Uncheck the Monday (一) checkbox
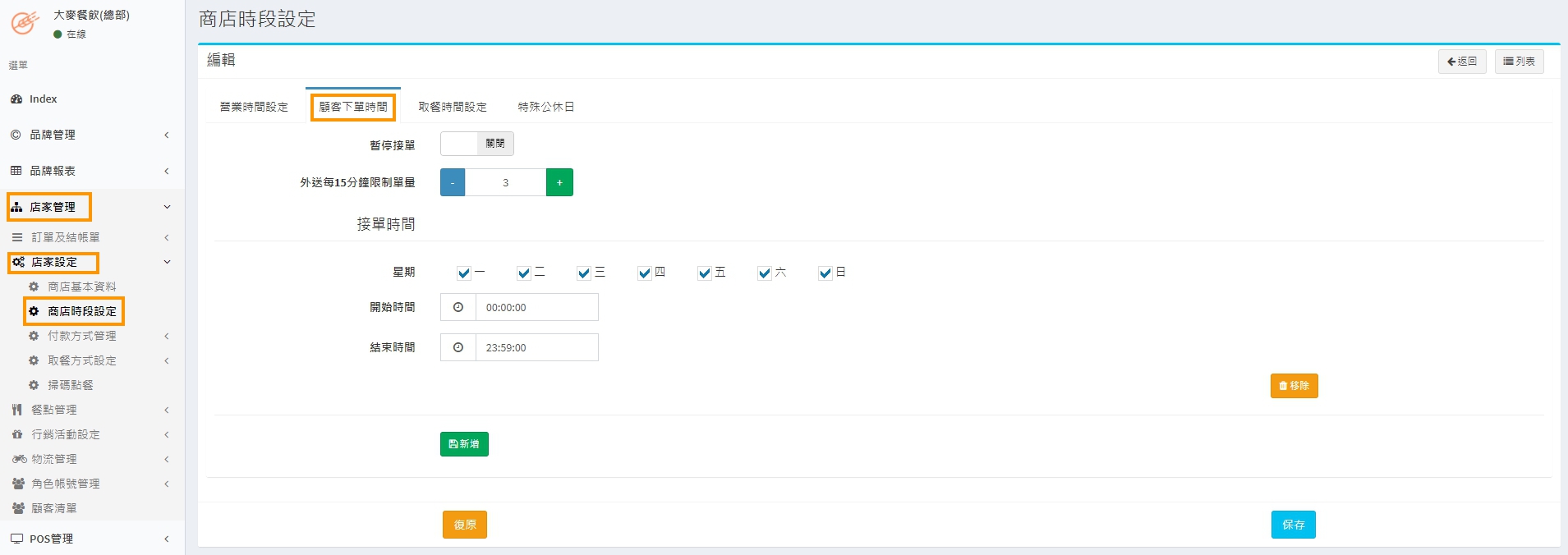The image size is (1568, 555). coord(464,273)
